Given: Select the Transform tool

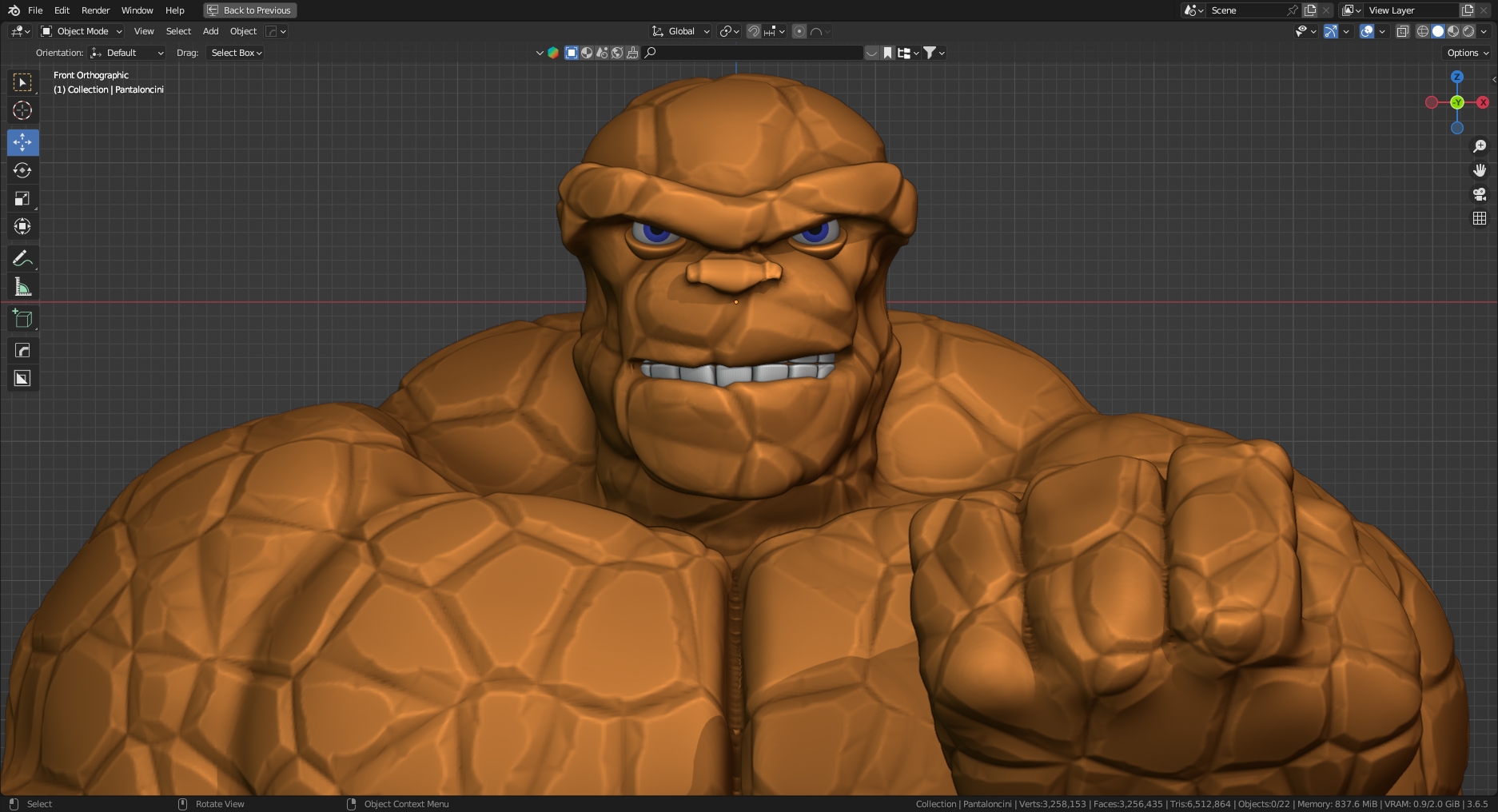Looking at the screenshot, I should (x=22, y=226).
